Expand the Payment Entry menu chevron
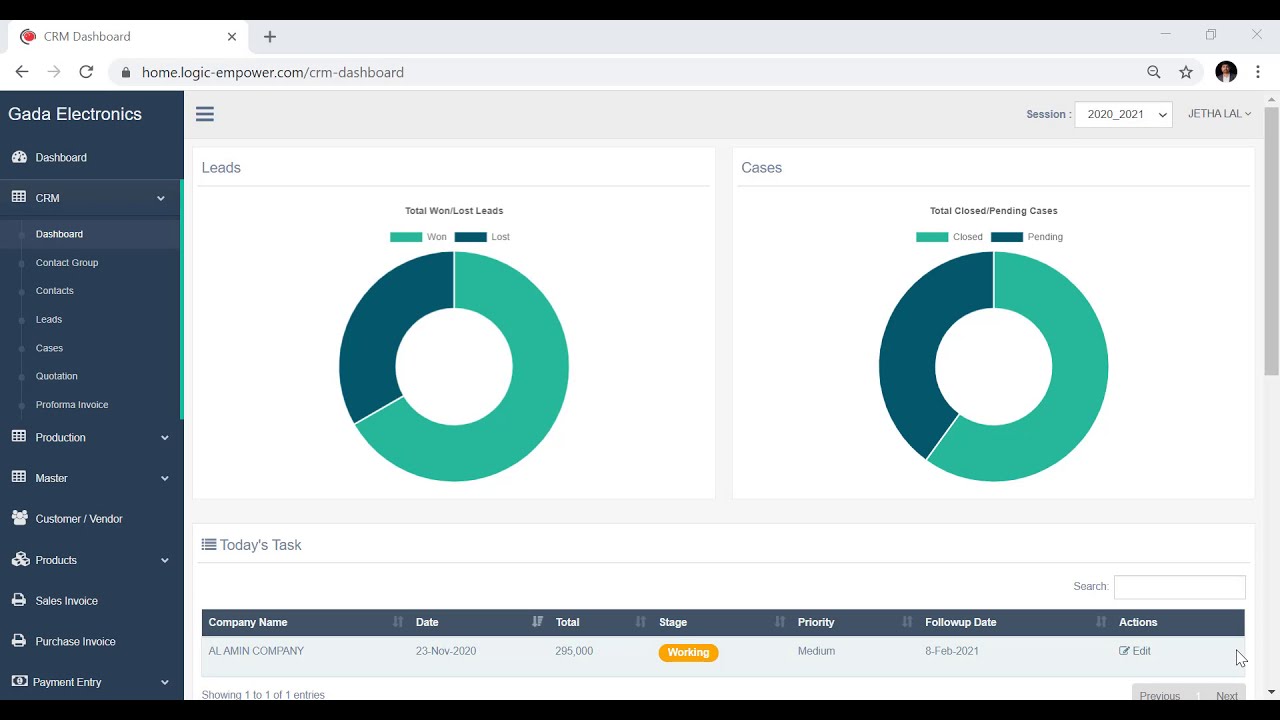 165,682
